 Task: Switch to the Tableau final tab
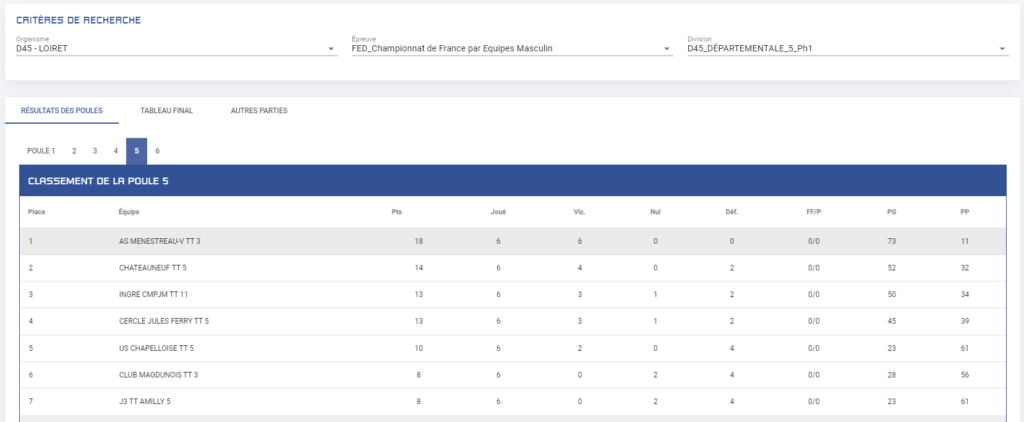[167, 110]
